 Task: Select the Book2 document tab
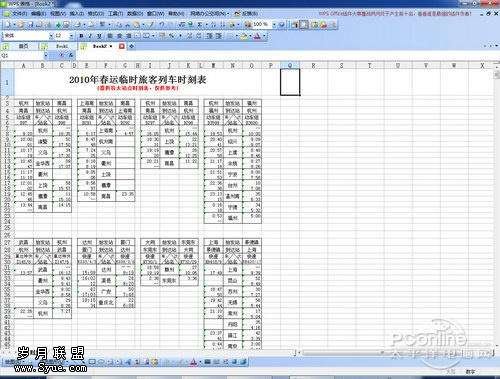point(99,46)
